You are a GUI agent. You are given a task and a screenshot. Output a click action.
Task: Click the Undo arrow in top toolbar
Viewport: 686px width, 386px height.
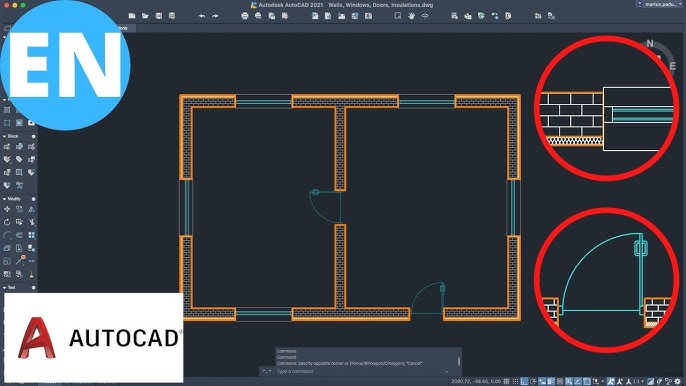[202, 16]
